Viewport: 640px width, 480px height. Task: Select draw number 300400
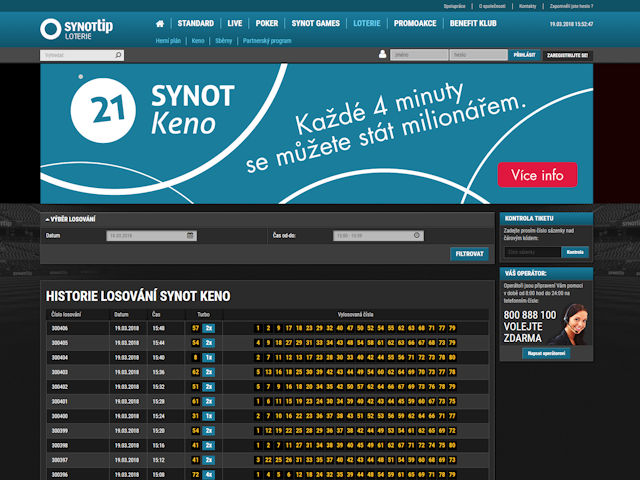click(x=60, y=416)
